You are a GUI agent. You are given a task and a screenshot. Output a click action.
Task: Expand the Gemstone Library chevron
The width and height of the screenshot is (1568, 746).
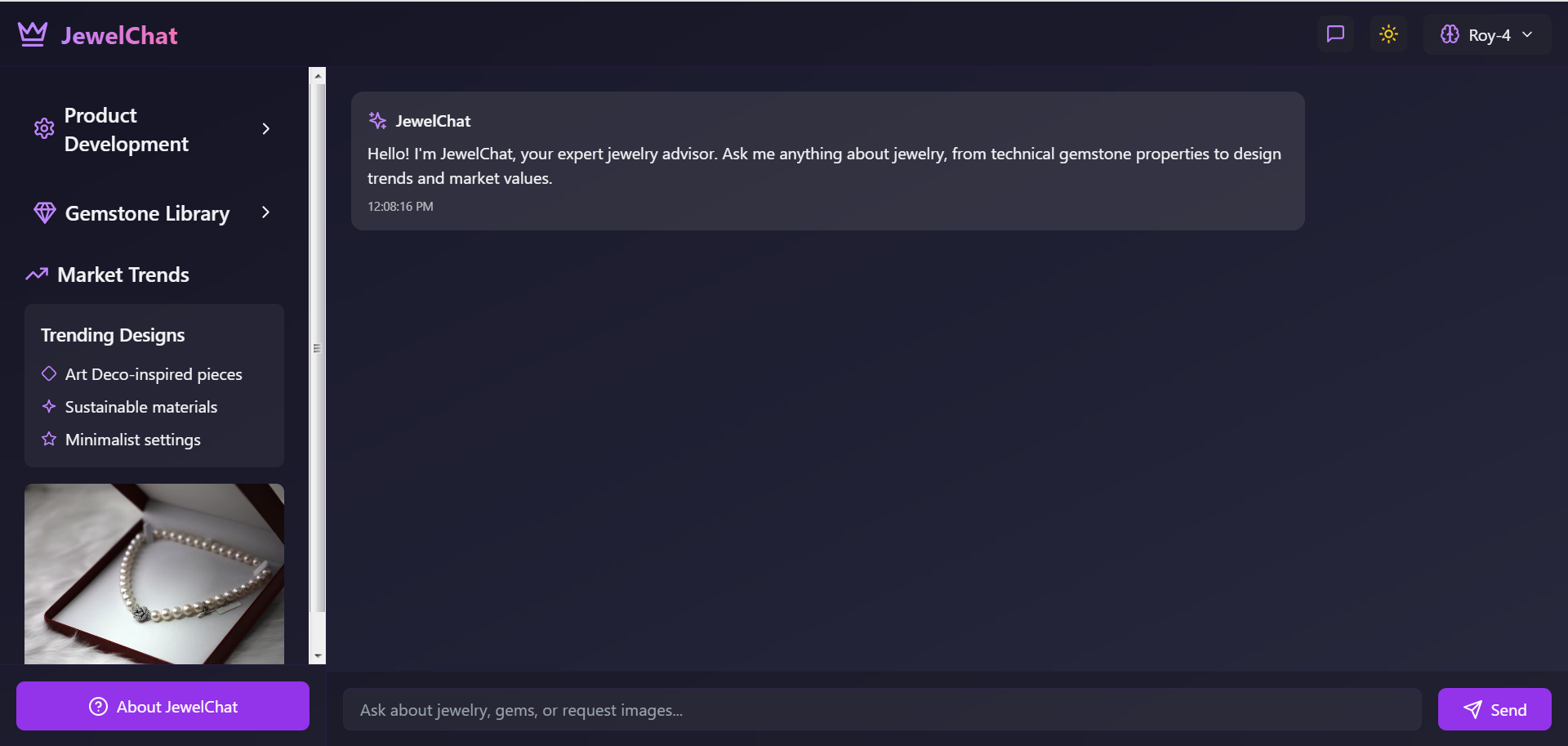[x=265, y=212]
